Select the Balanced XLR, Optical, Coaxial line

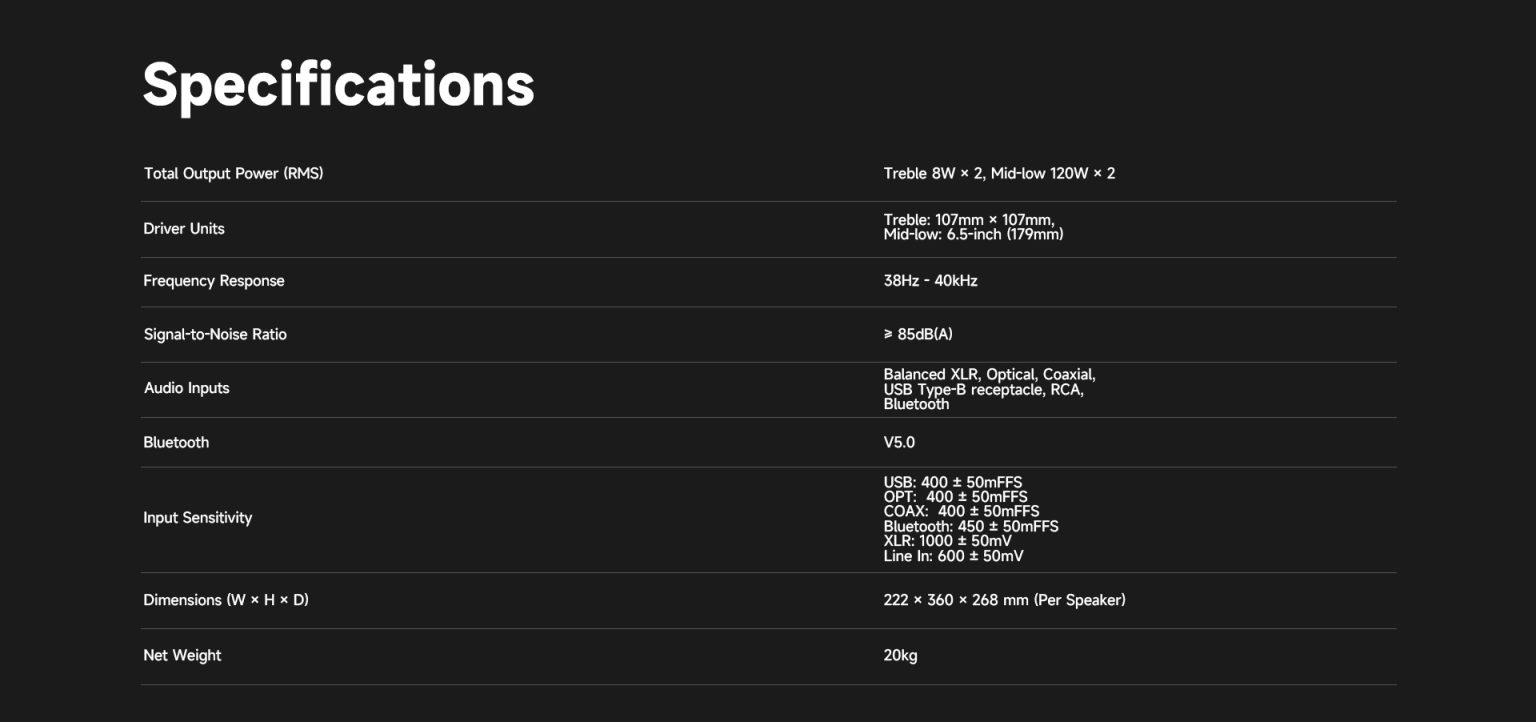pos(989,375)
